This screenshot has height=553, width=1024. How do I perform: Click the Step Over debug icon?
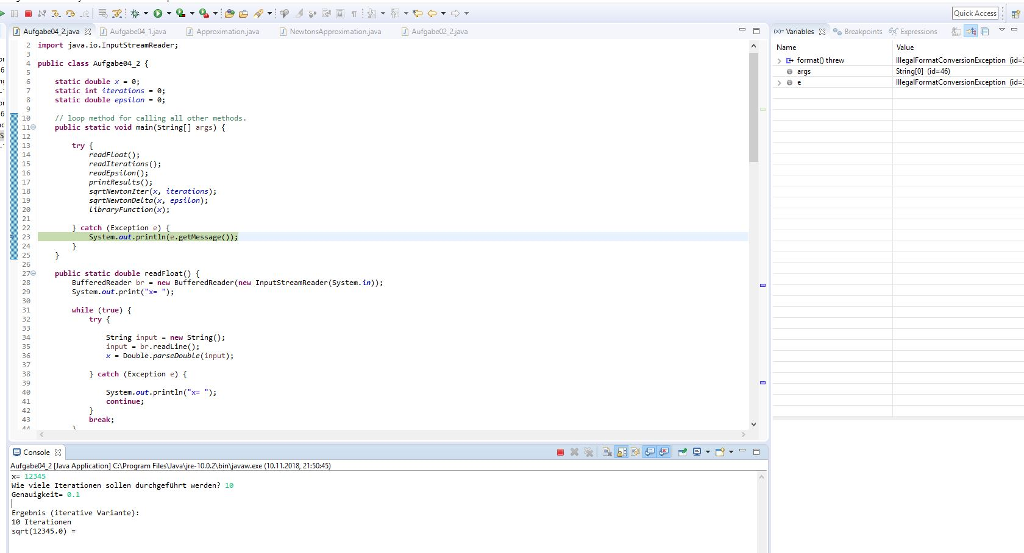(71, 13)
